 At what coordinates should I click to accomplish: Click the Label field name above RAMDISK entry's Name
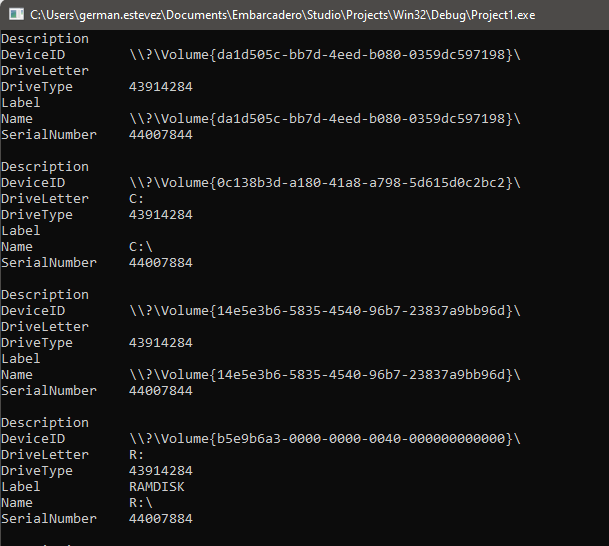click(21, 487)
